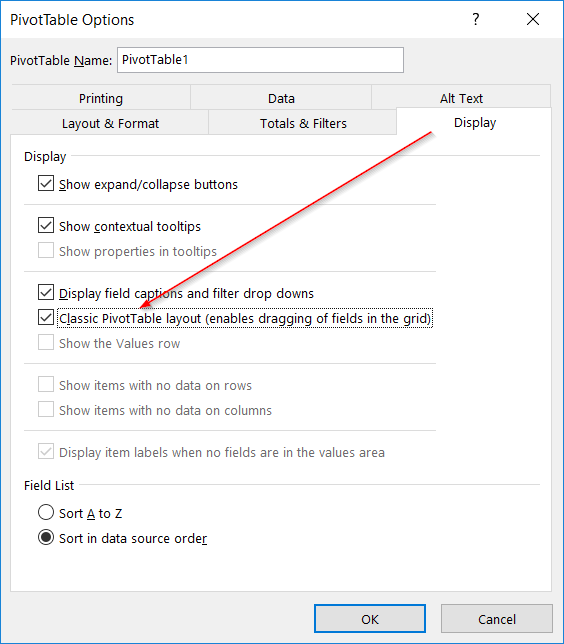Enable Show items with no data on rows

(x=46, y=385)
